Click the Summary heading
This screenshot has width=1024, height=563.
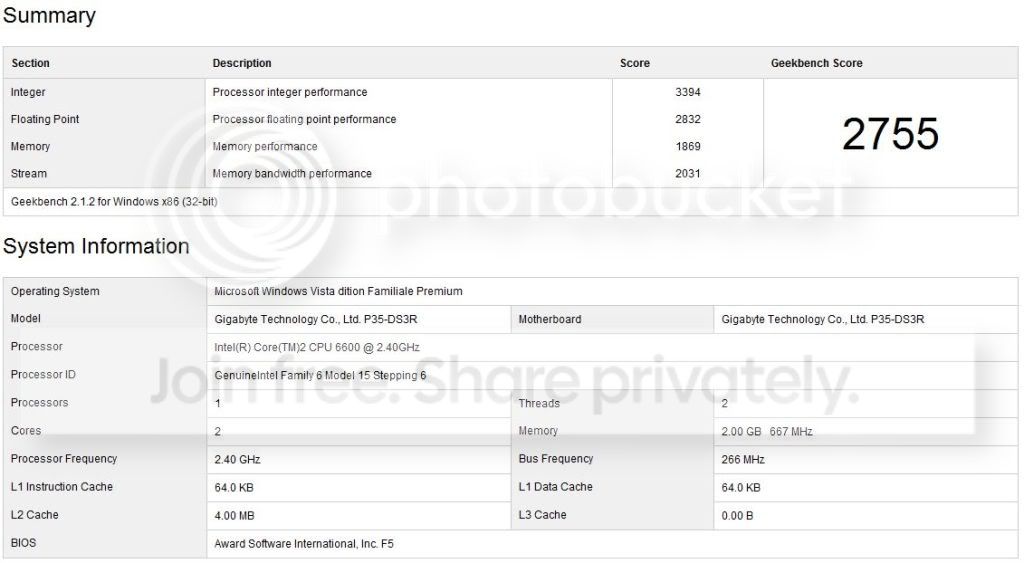49,15
